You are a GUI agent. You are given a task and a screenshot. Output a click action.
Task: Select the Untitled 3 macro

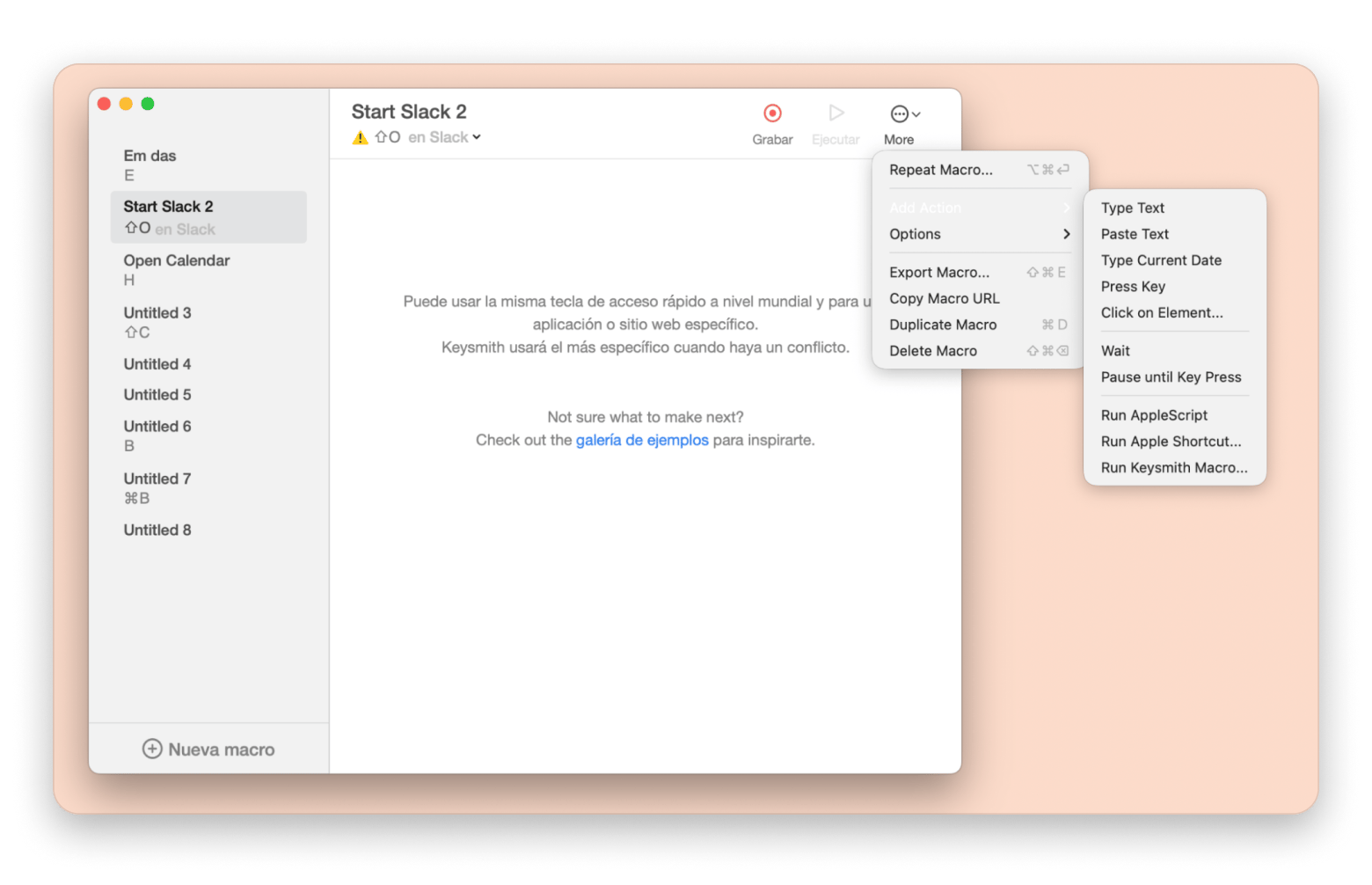(208, 322)
